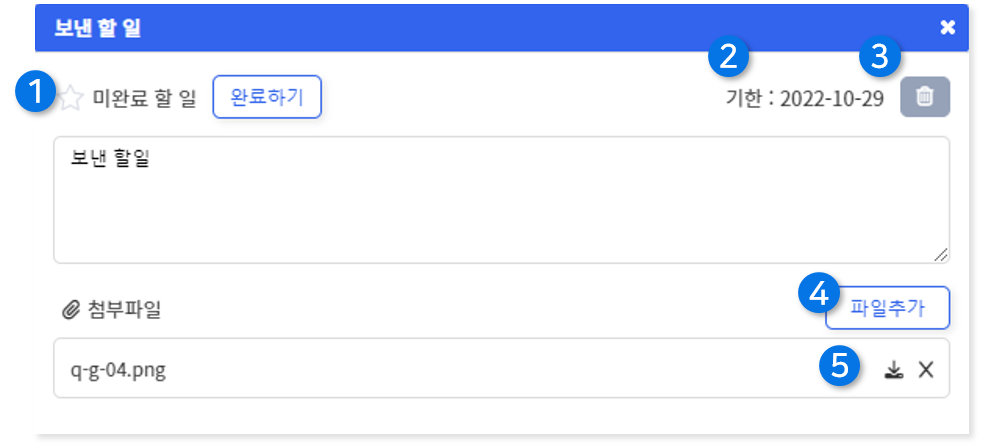The width and height of the screenshot is (982, 447).
Task: Click the due date 2022-10-29
Action: click(832, 98)
